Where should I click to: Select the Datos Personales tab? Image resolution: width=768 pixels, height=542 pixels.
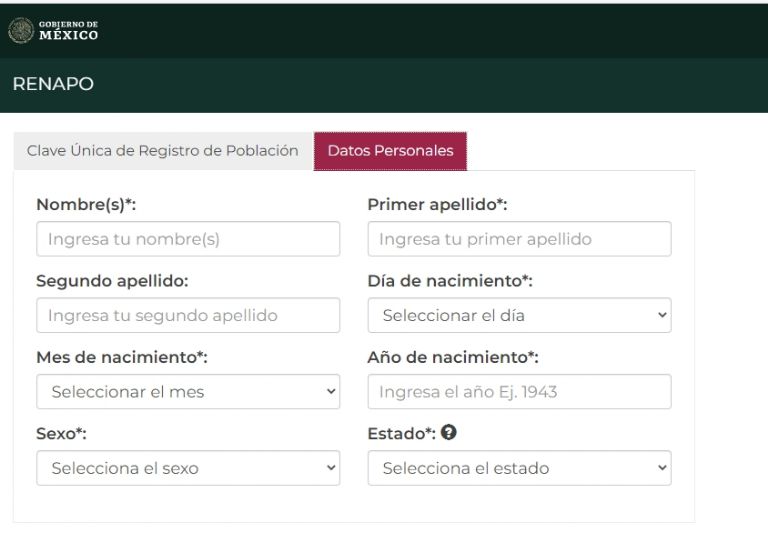(x=390, y=151)
